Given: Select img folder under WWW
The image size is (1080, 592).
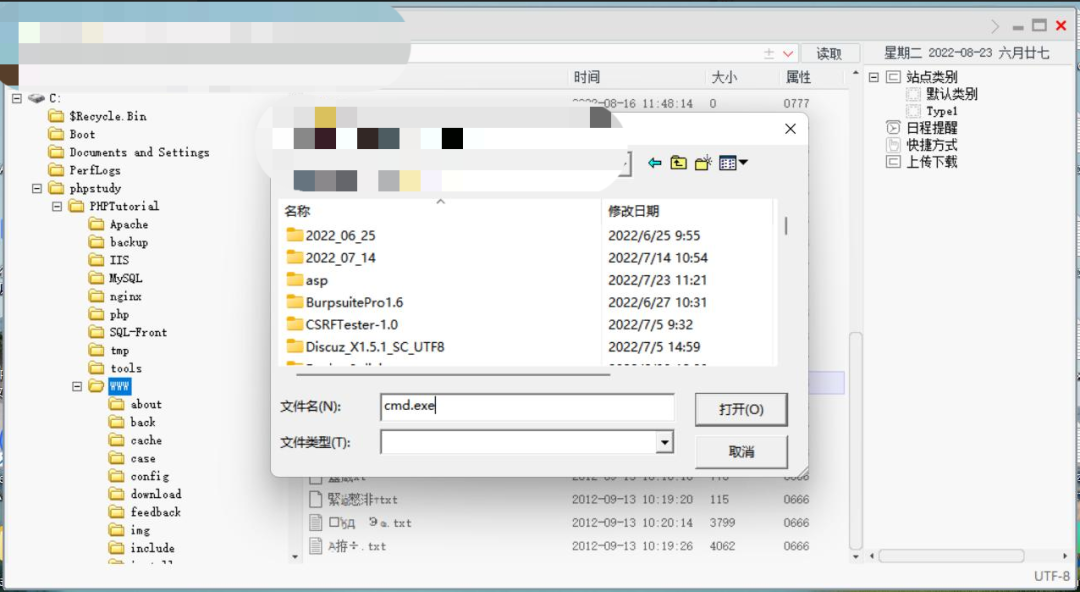Looking at the screenshot, I should [x=129, y=530].
